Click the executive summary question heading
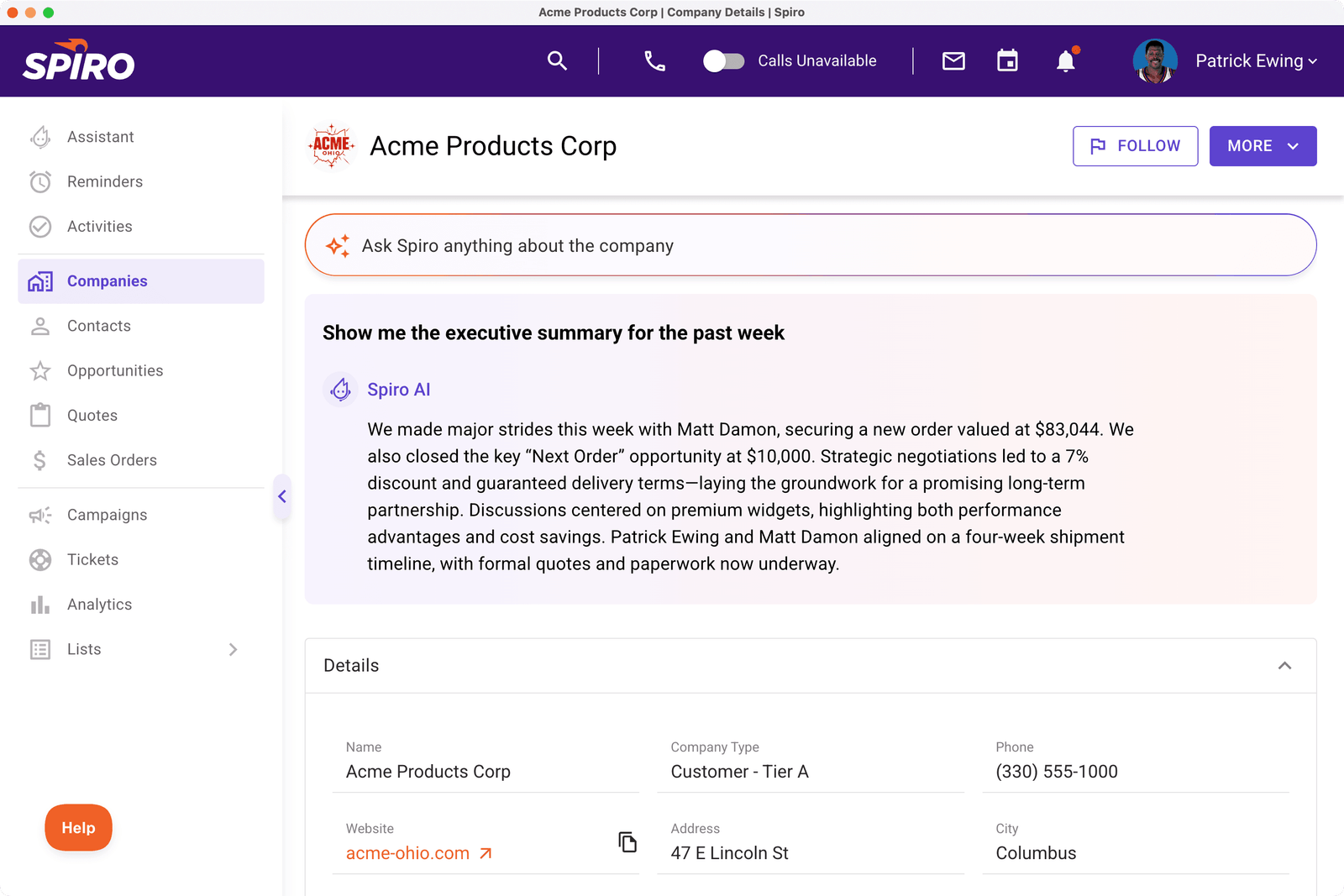This screenshot has width=1344, height=896. pyautogui.click(x=554, y=333)
